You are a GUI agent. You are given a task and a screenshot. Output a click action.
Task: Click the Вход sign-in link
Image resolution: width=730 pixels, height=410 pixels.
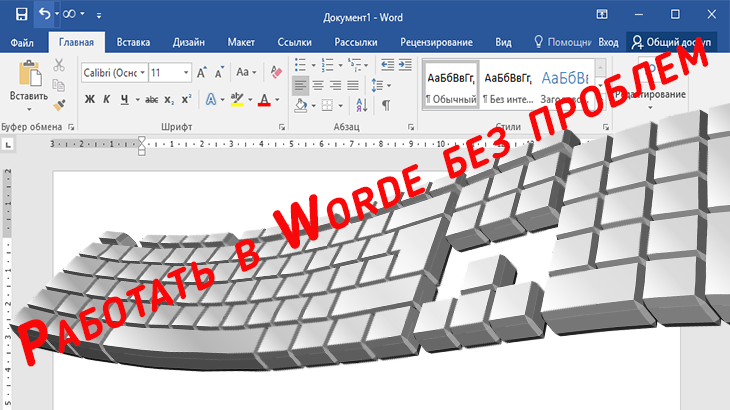pyautogui.click(x=608, y=42)
